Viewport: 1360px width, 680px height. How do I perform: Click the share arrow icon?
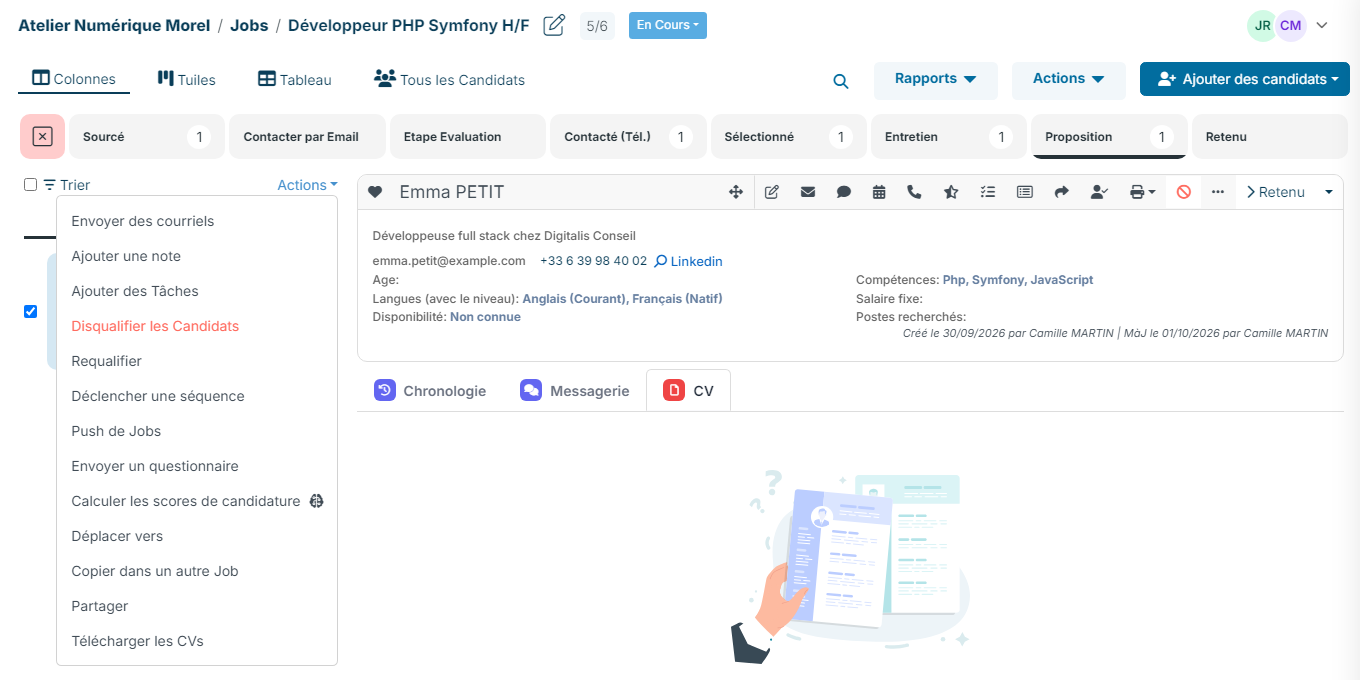(x=1062, y=192)
